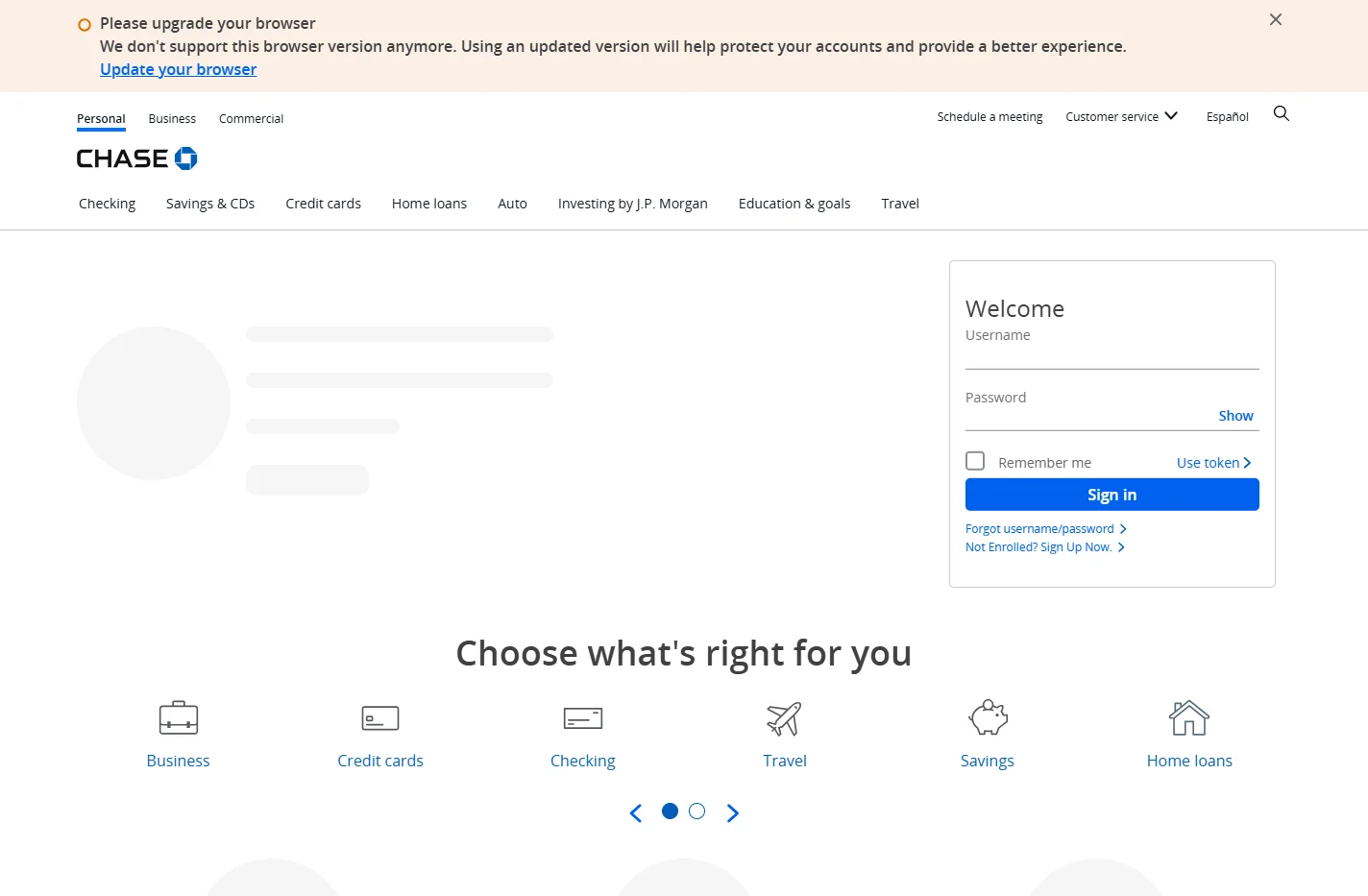Open the Credit cards category text link
The height and width of the screenshot is (896, 1368).
click(x=380, y=761)
